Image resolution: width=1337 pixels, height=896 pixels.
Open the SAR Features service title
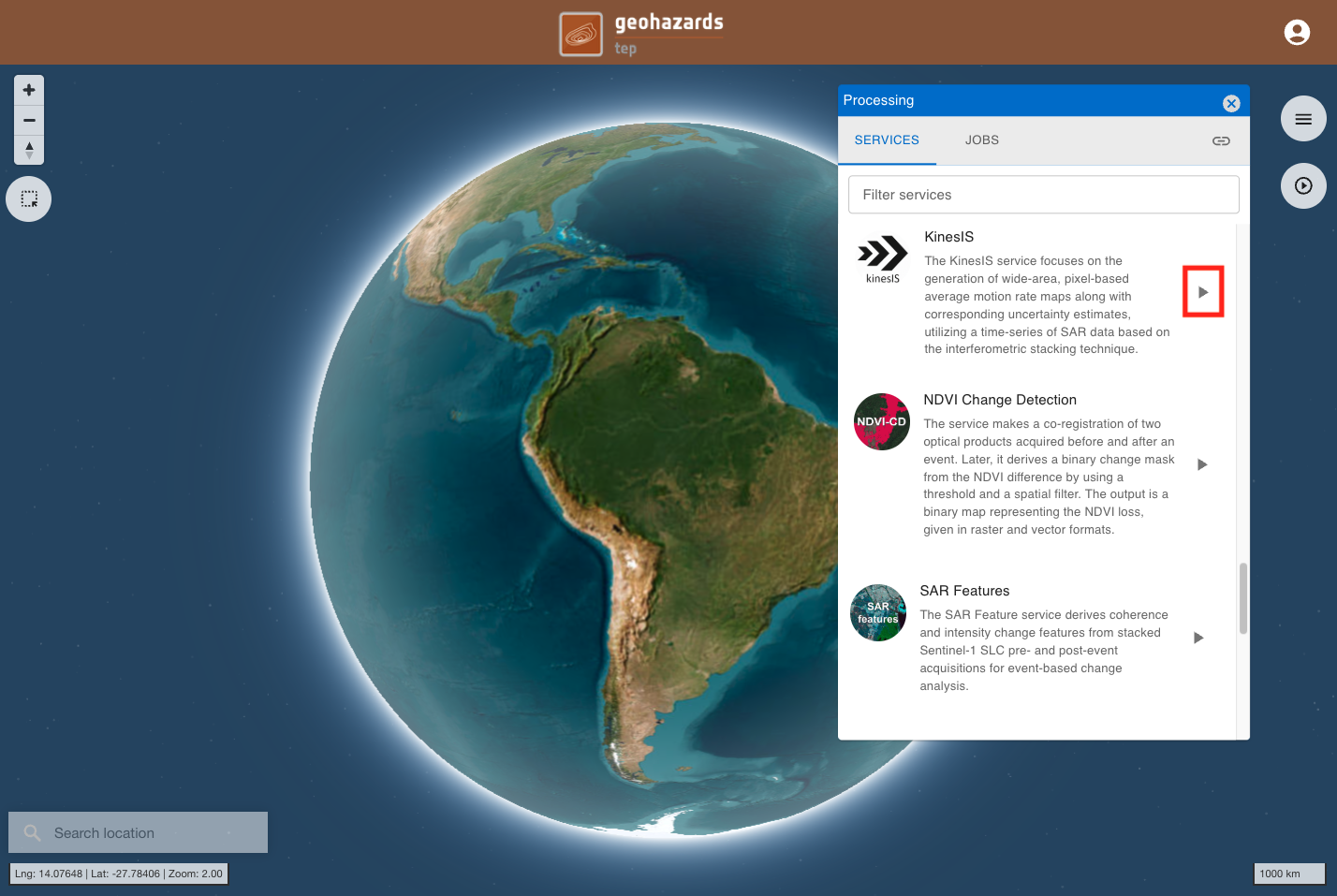pyautogui.click(x=964, y=591)
